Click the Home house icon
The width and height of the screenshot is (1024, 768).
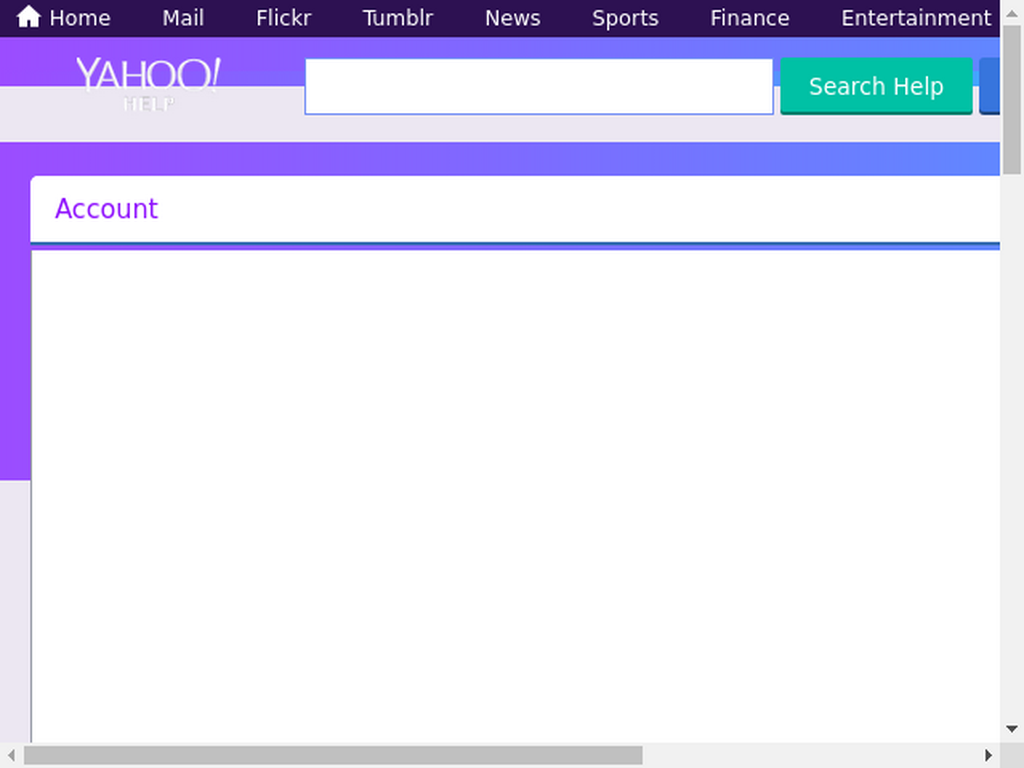[28, 17]
